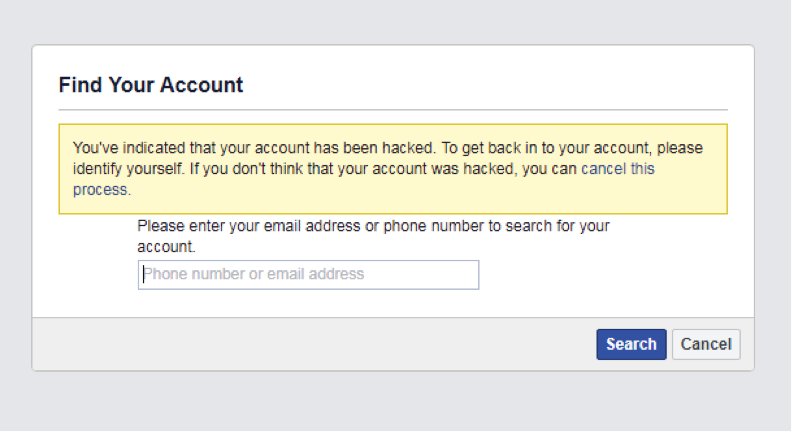Click the "Find Your Account" heading
This screenshot has width=792, height=432.
click(x=151, y=85)
